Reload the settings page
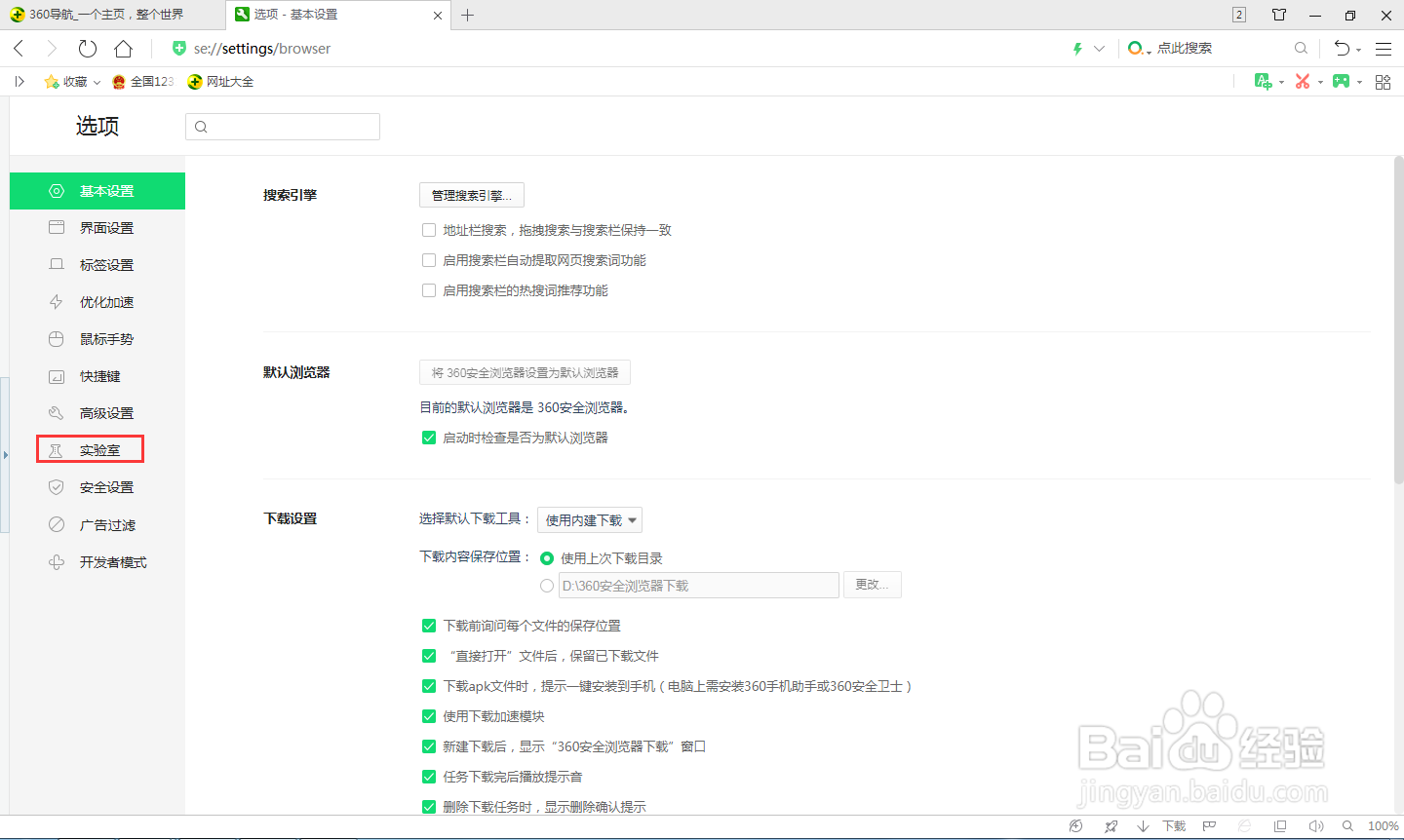This screenshot has width=1404, height=840. click(88, 49)
